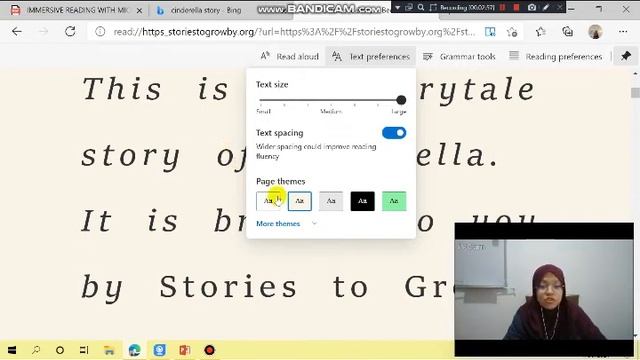640x360 pixels.
Task: Open Bandicam drawing pencil tool
Action: pos(546,7)
